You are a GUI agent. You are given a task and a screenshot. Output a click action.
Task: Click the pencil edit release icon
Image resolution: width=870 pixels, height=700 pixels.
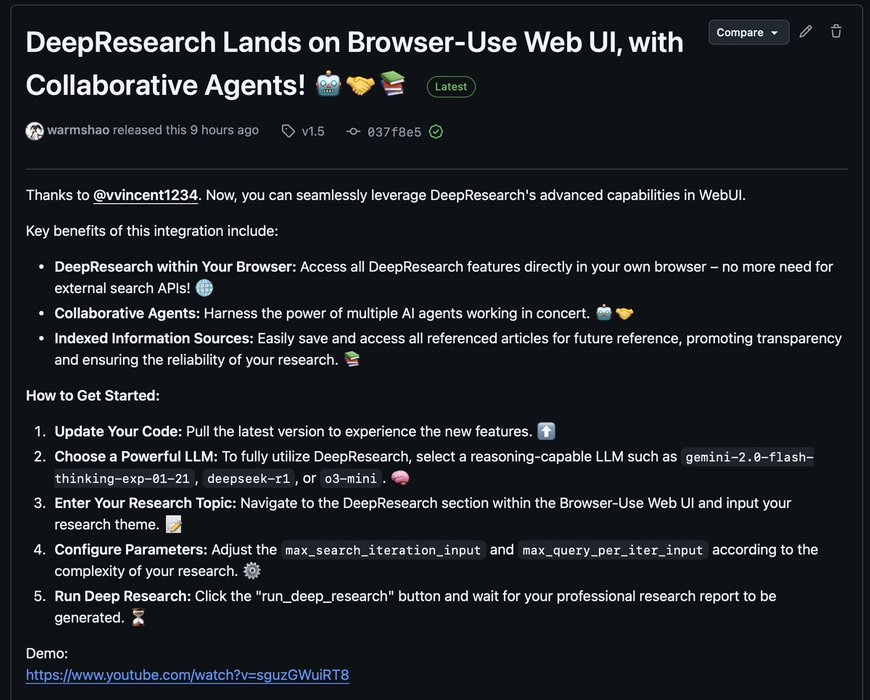(806, 32)
